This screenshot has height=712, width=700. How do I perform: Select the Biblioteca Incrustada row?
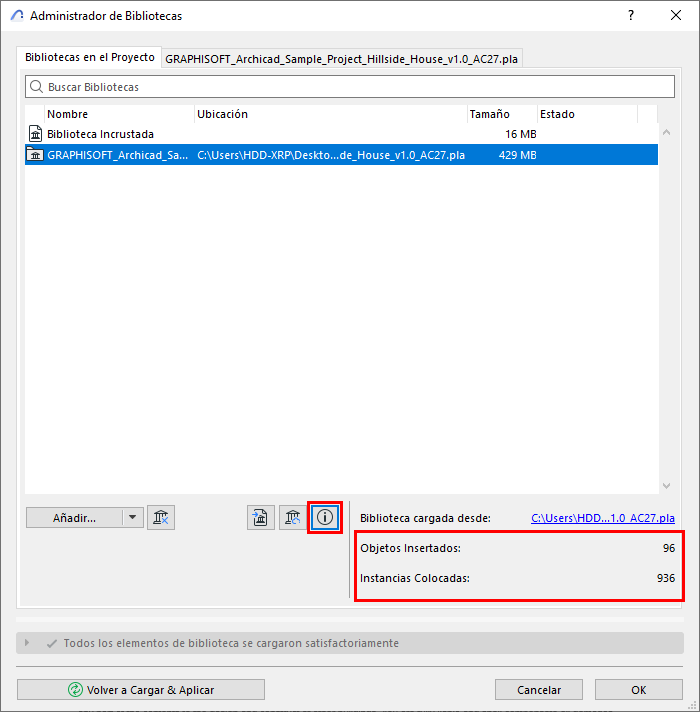pyautogui.click(x=341, y=134)
